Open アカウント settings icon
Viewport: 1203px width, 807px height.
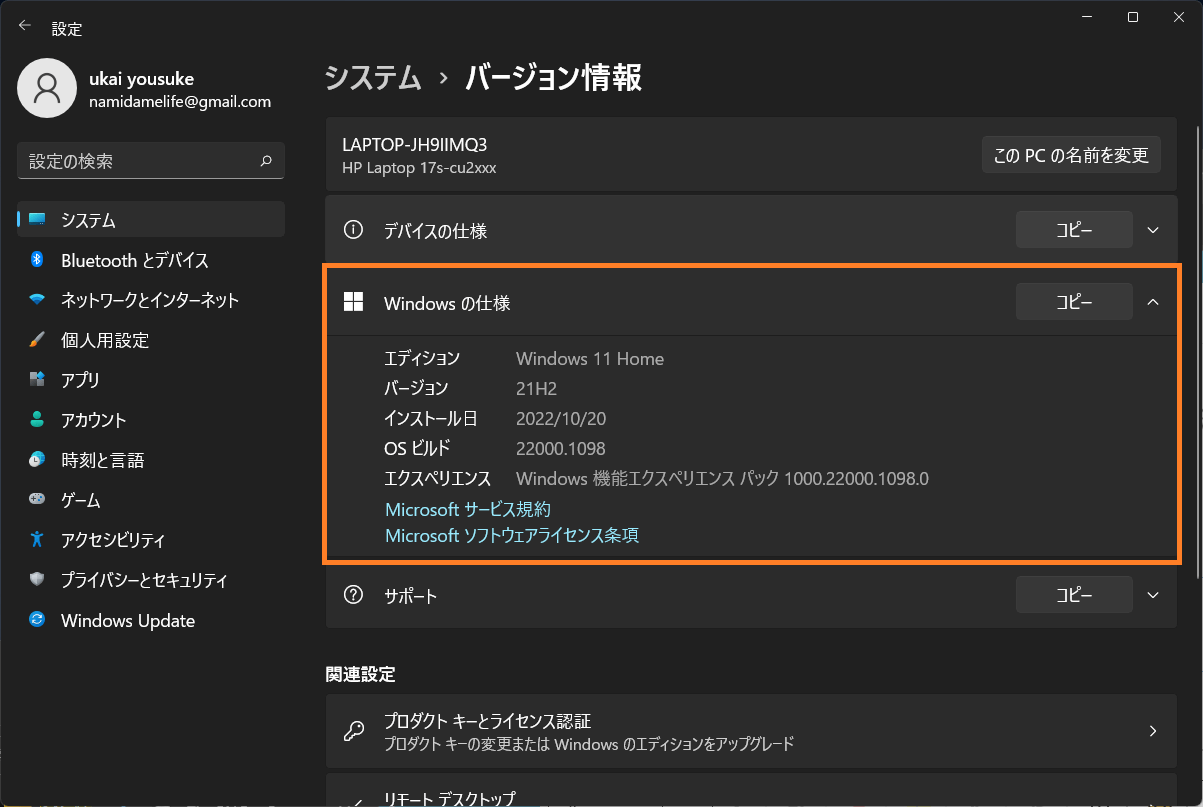36,420
